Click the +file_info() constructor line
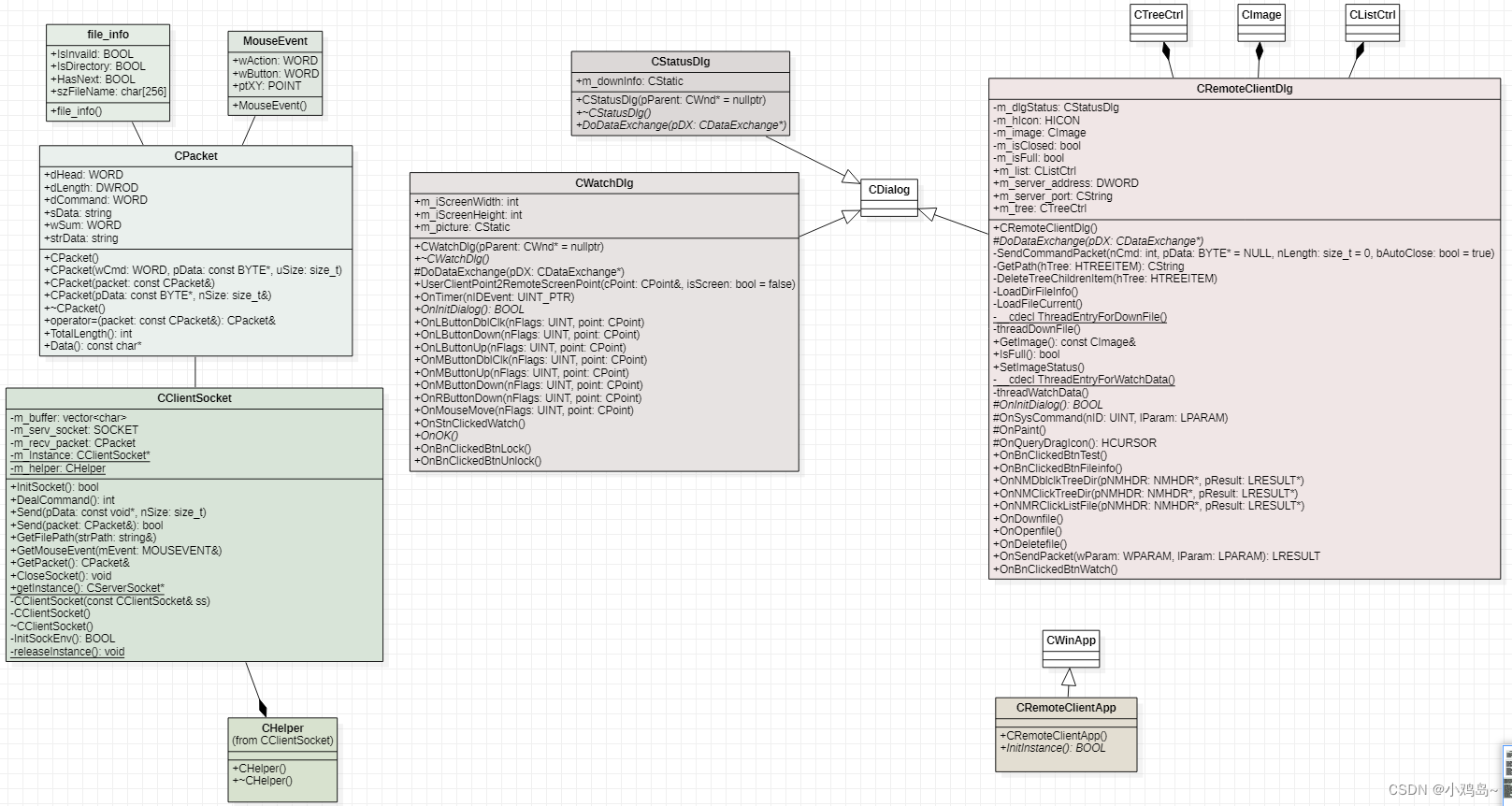The image size is (1512, 806). [77, 111]
